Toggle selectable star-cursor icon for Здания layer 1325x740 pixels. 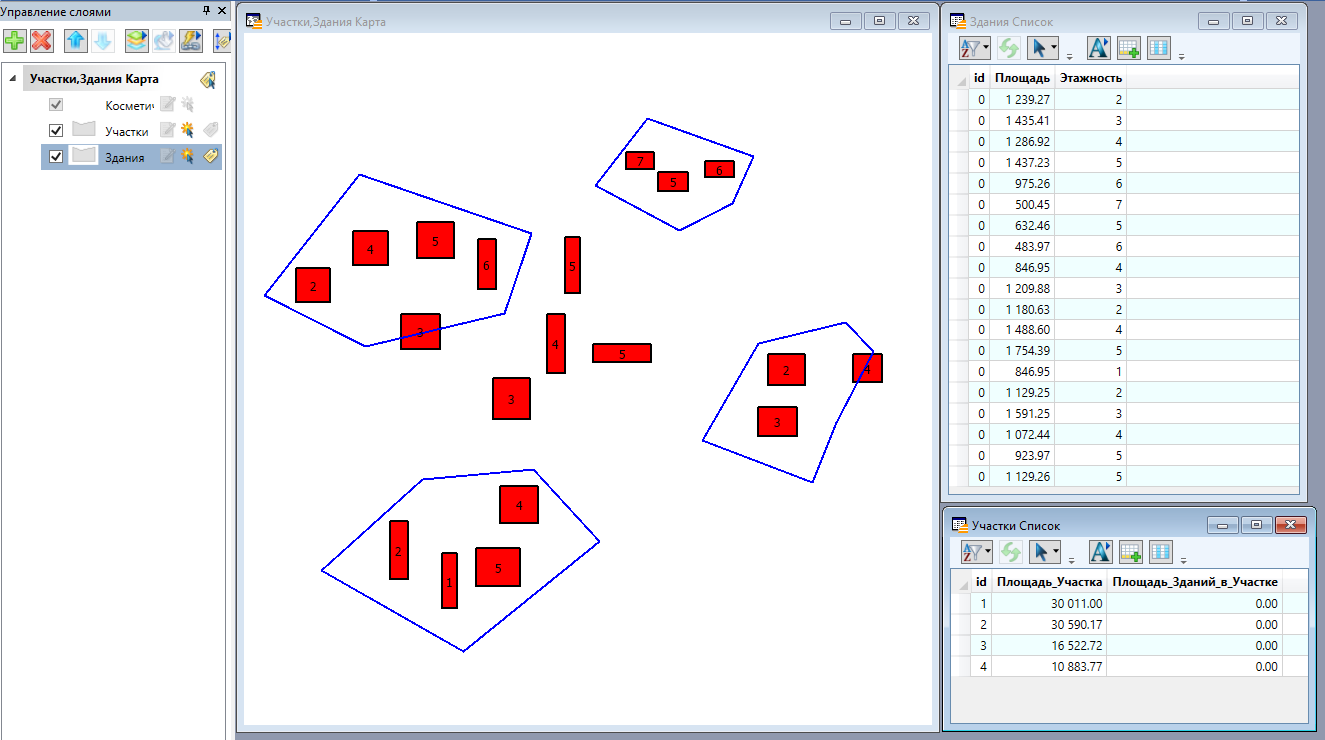187,156
